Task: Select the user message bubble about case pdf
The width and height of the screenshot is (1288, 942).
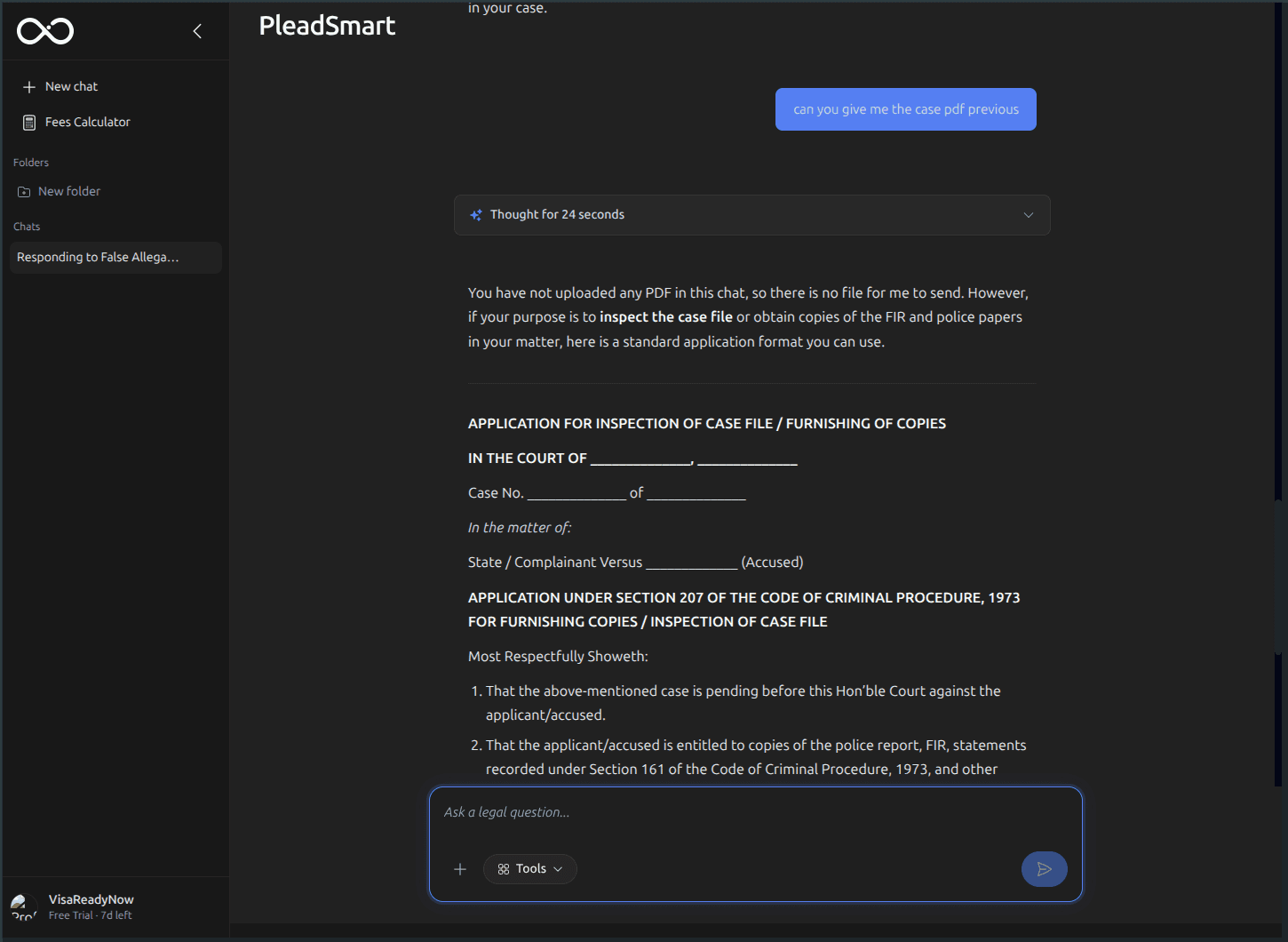Action: click(905, 109)
